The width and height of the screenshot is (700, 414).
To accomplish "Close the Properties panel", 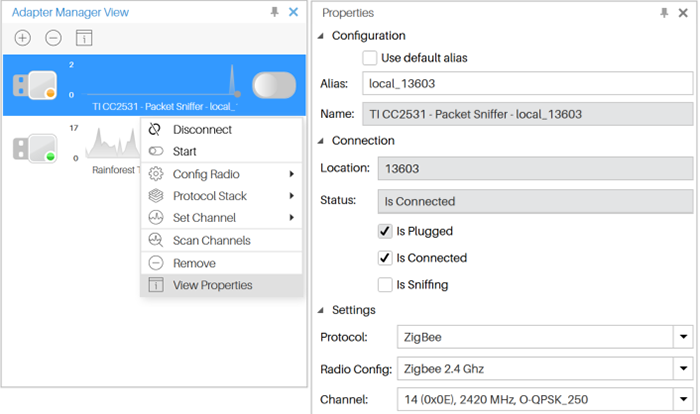I will (x=683, y=13).
